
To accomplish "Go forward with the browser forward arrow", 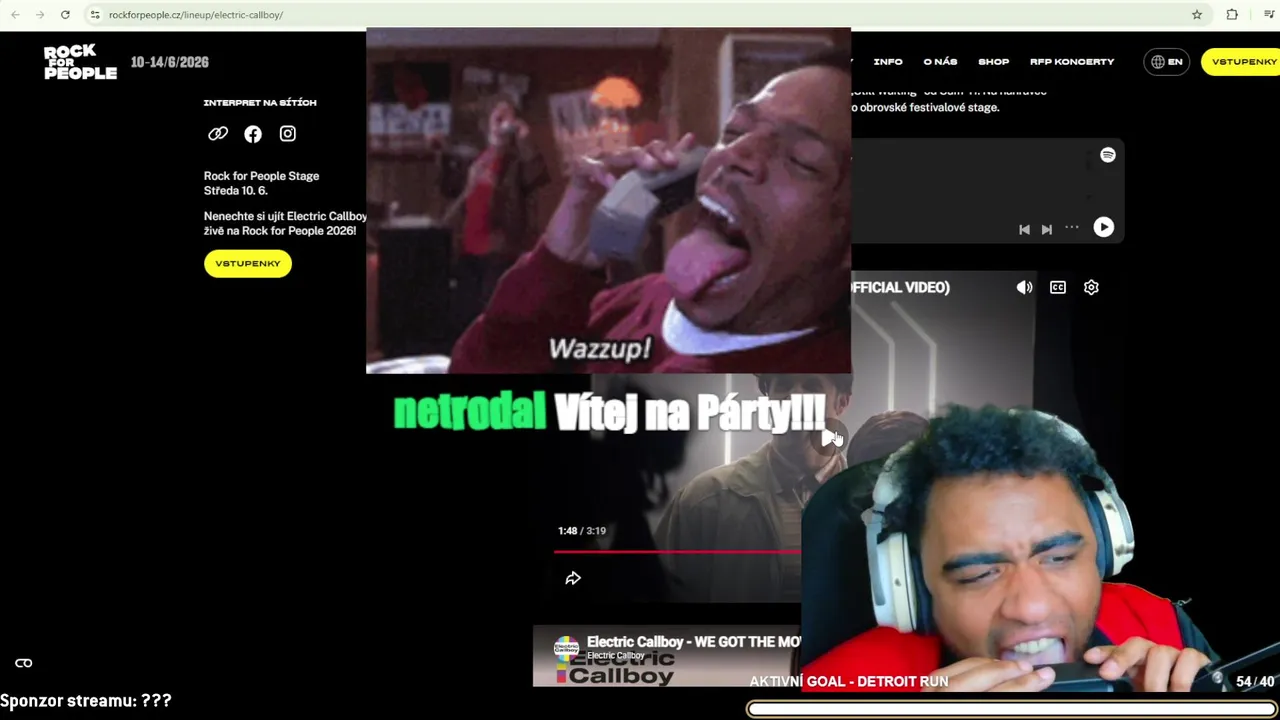I will click(x=40, y=15).
